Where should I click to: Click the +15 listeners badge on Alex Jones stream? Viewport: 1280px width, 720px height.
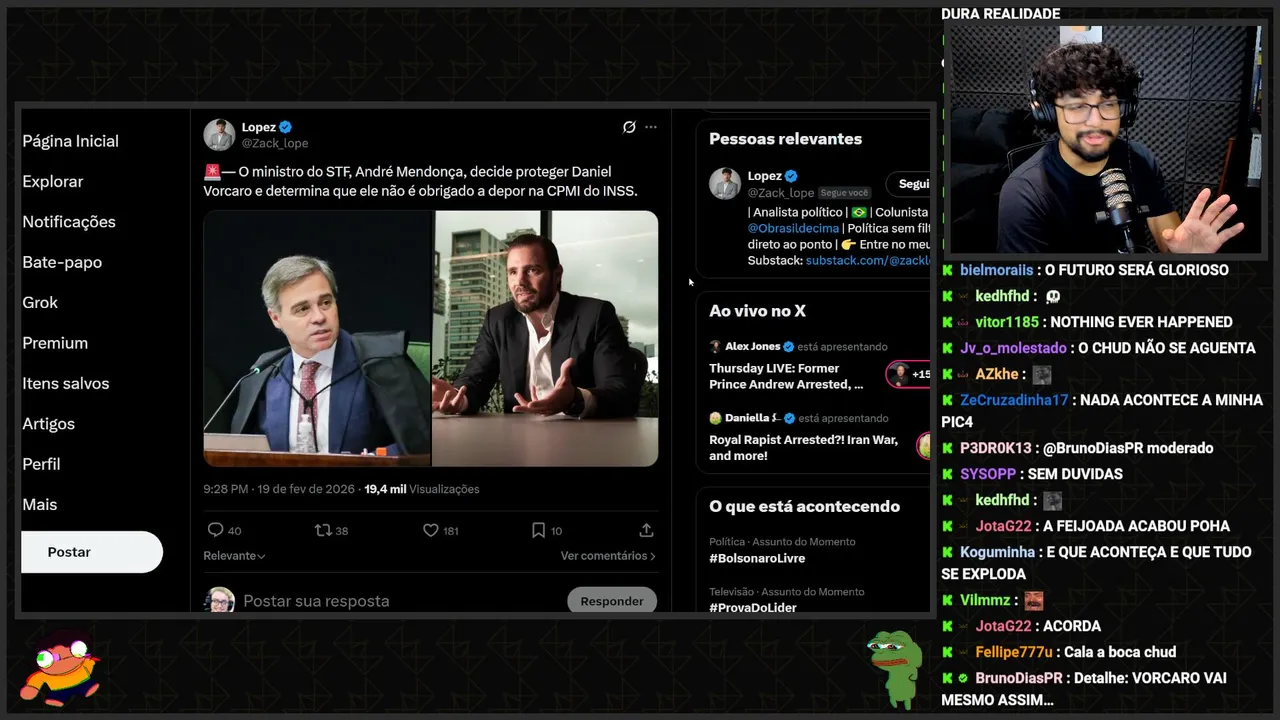coord(909,375)
